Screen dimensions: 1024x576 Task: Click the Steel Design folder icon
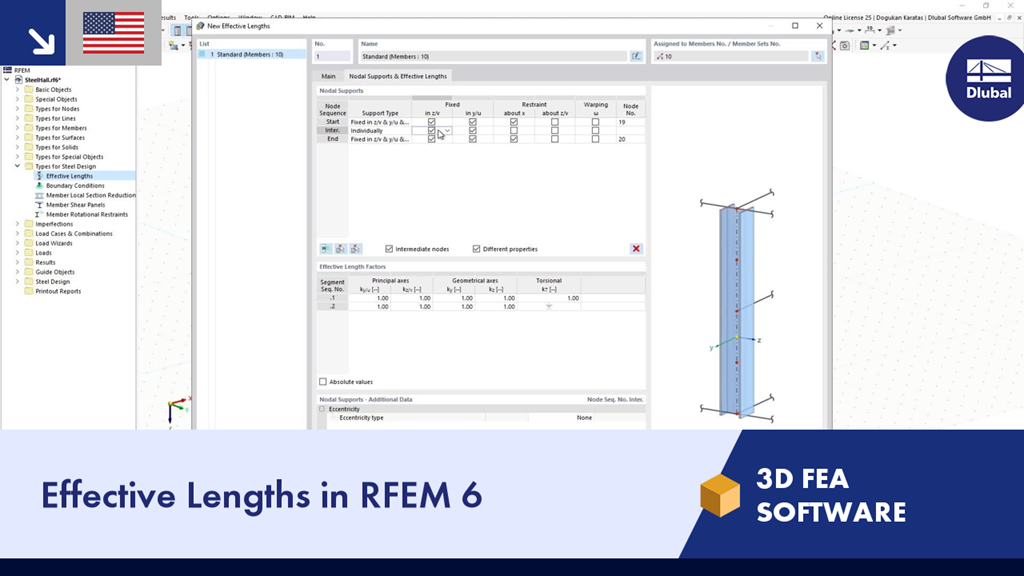point(29,281)
